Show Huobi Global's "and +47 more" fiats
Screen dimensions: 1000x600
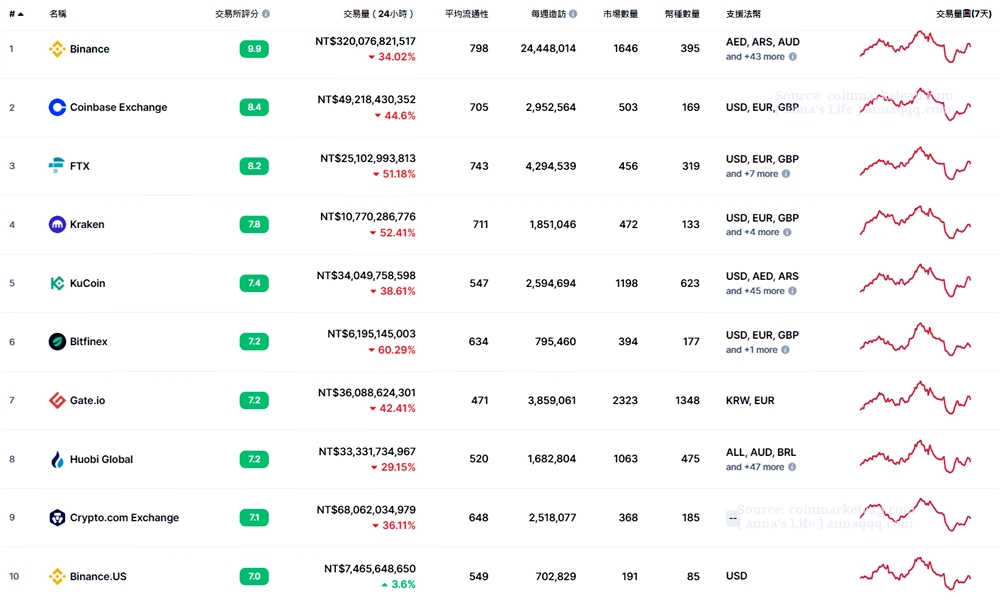coord(755,467)
